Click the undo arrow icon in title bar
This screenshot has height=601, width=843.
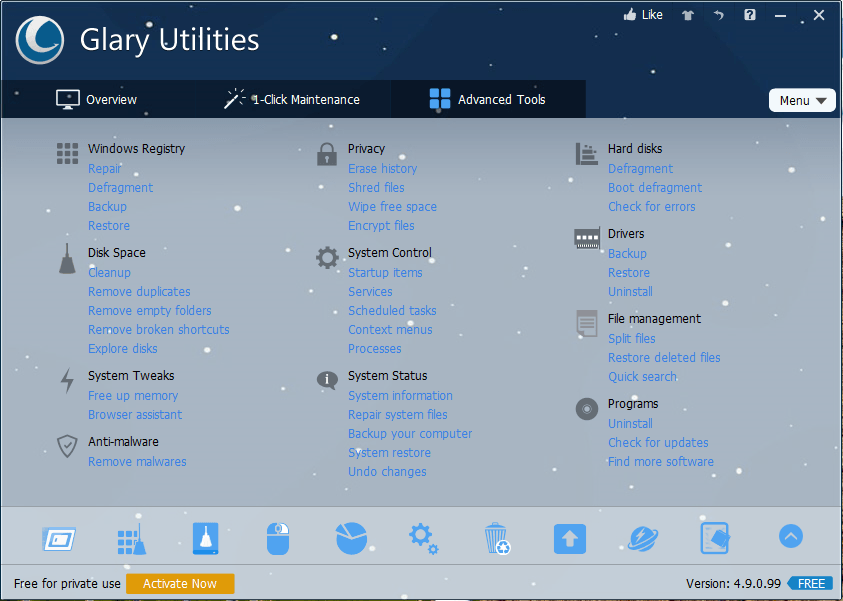[x=719, y=15]
